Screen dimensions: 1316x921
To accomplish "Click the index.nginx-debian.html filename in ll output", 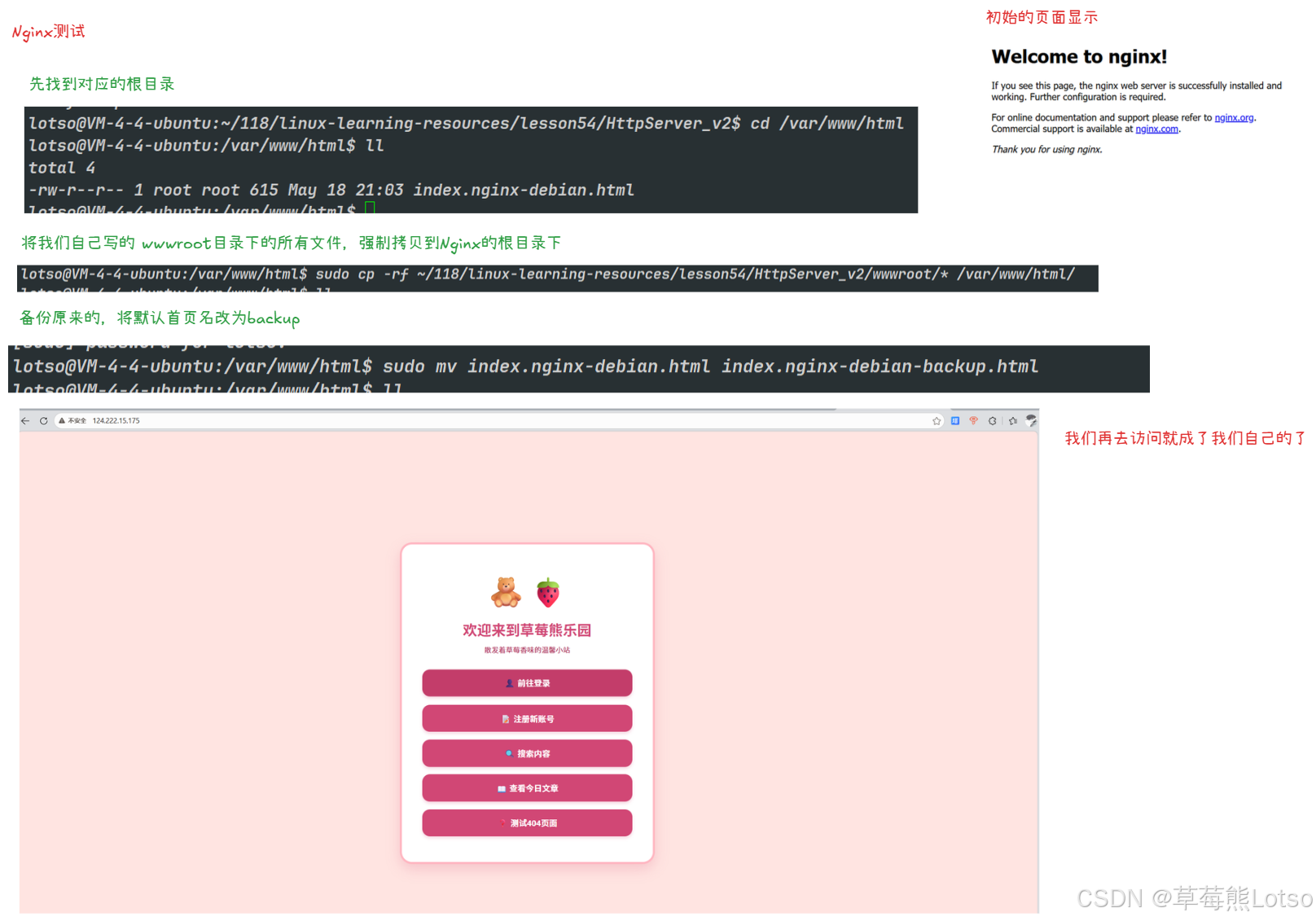I will (x=523, y=190).
